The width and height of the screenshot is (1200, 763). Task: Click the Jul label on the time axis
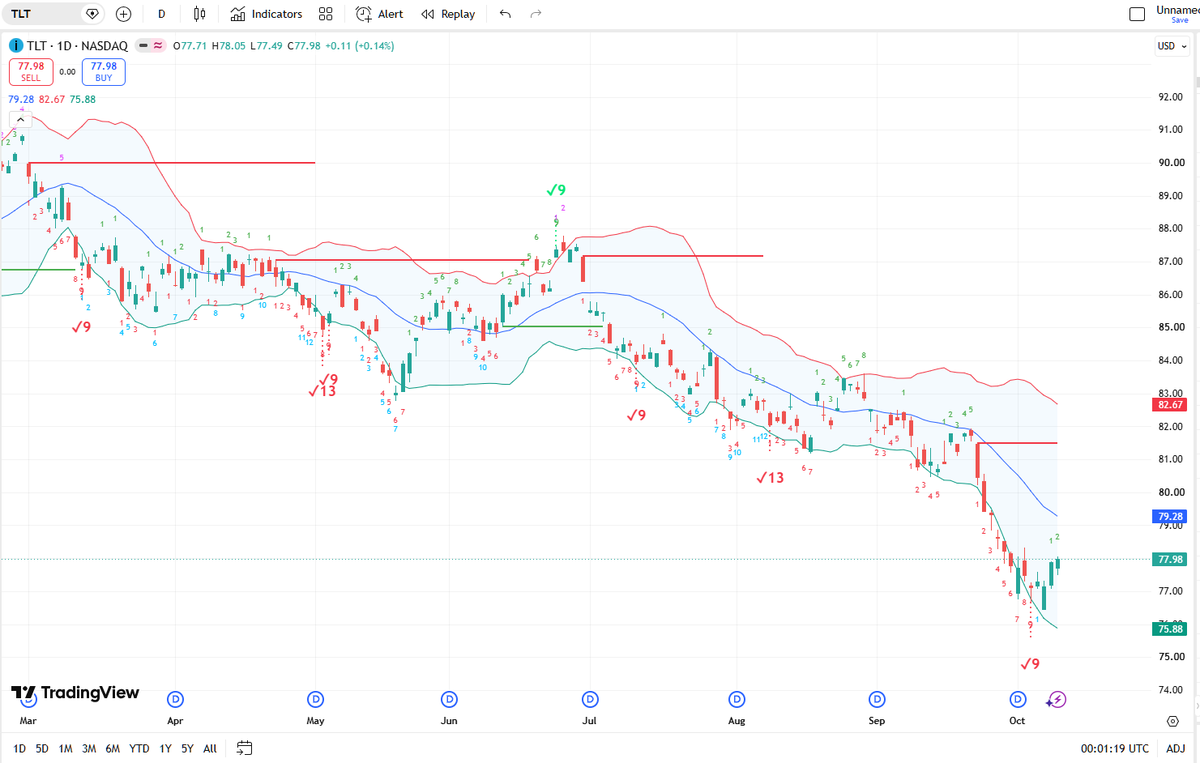[589, 720]
